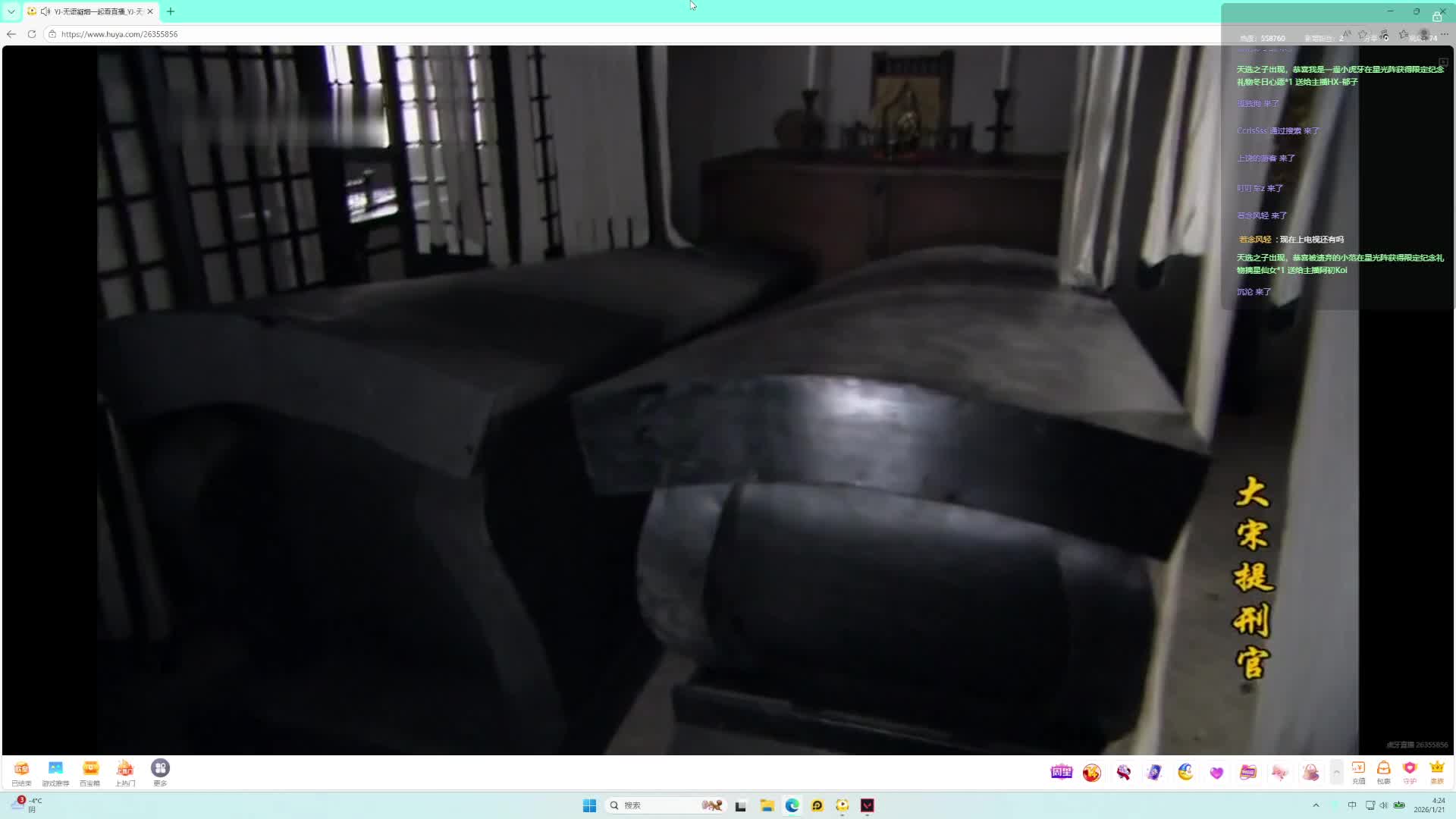Open the 百宝箱 treasure chest icon
This screenshot has width=1456, height=819.
click(x=90, y=769)
